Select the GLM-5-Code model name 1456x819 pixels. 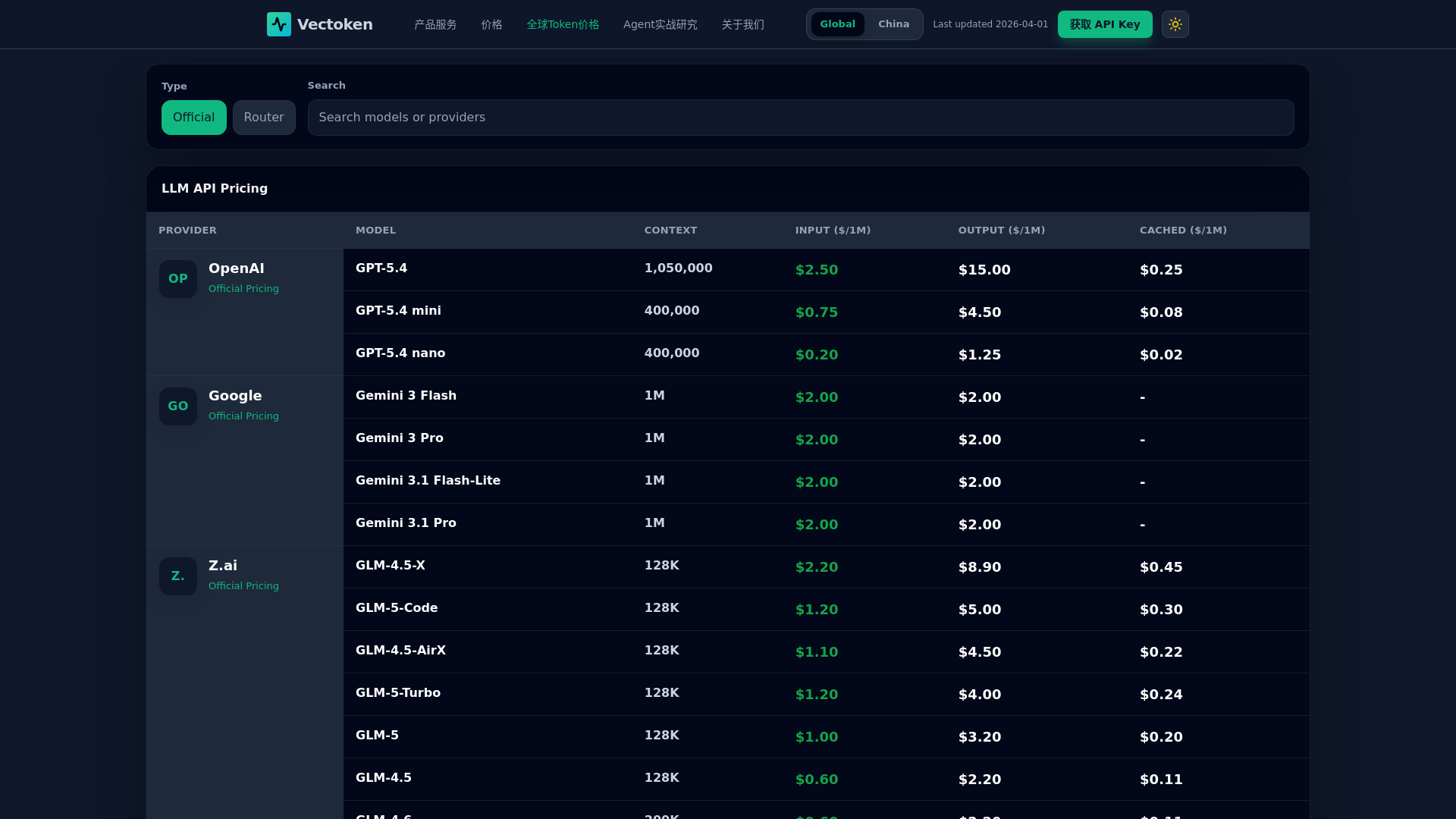point(397,608)
